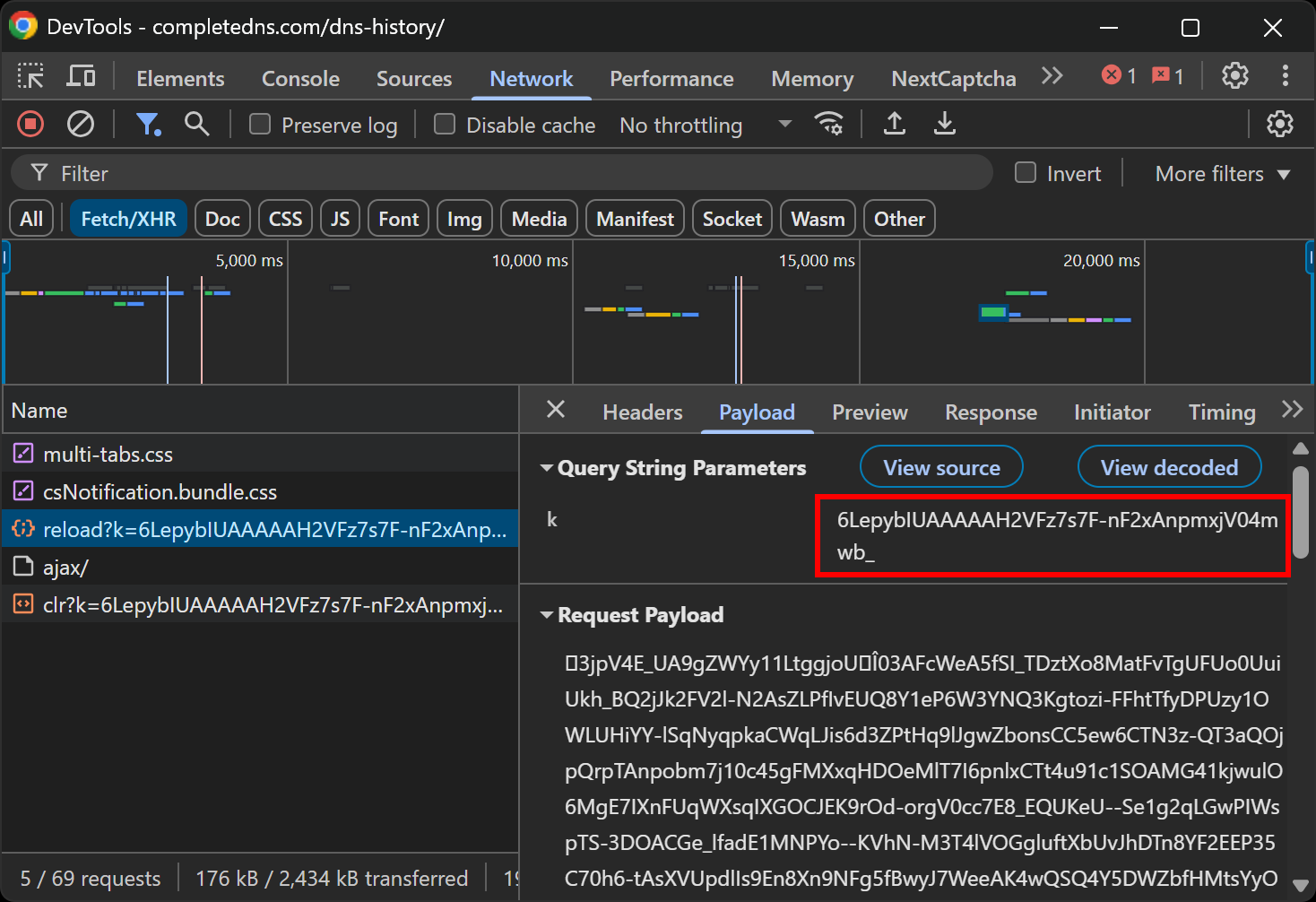
Task: Toggle the CSS filter chip
Action: (285, 219)
